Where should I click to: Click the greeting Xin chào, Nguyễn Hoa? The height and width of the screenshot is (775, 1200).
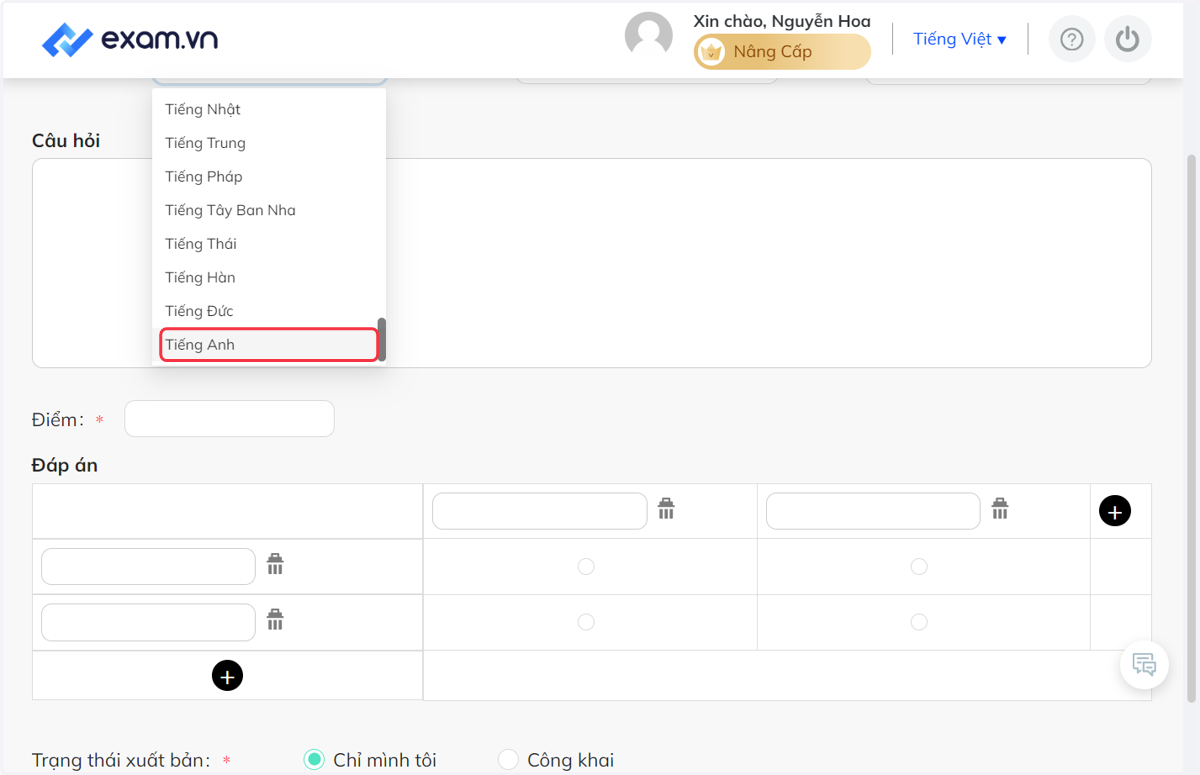coord(782,21)
